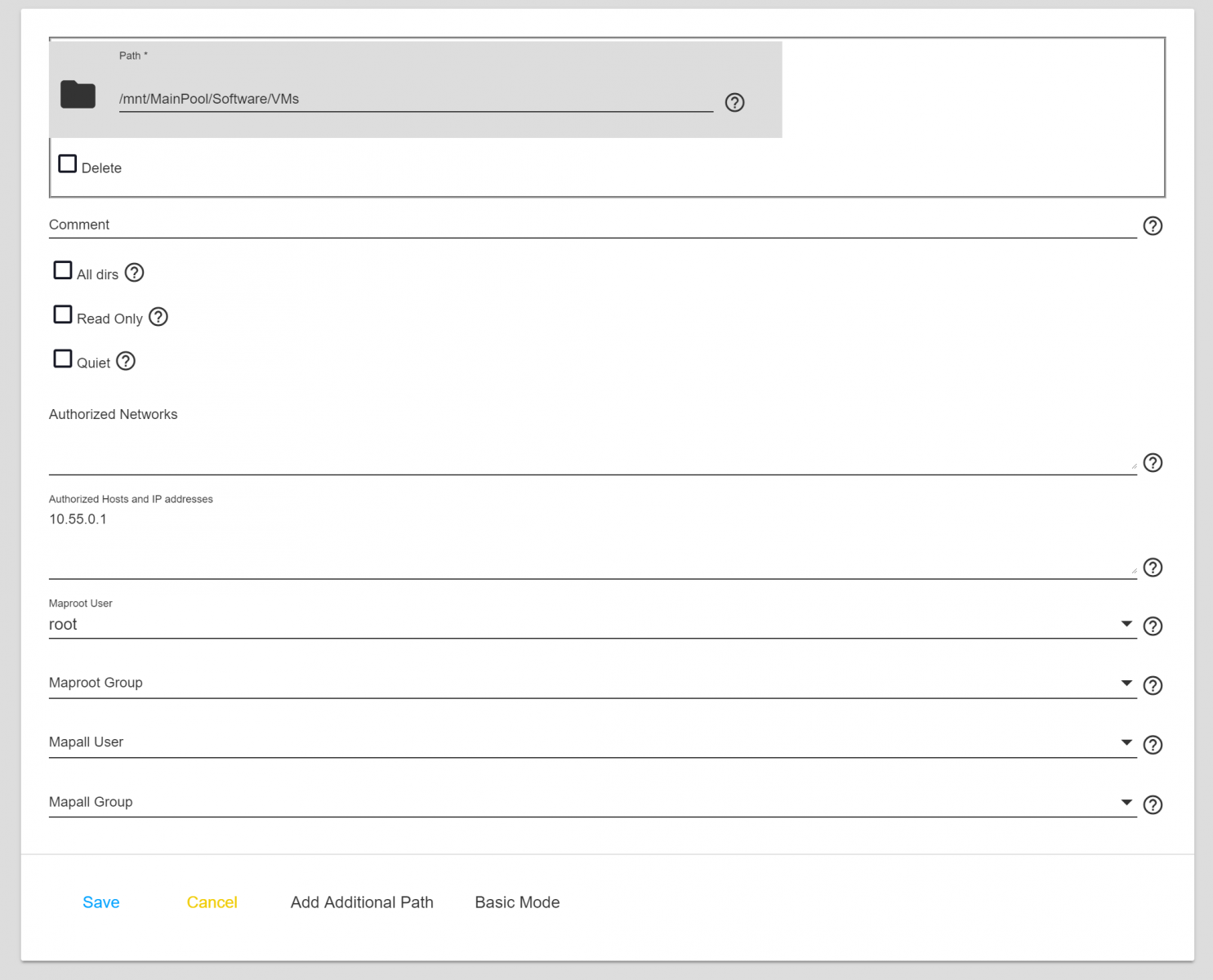
Task: Open the Mapall Group dropdown arrow
Action: pyautogui.click(x=1126, y=803)
